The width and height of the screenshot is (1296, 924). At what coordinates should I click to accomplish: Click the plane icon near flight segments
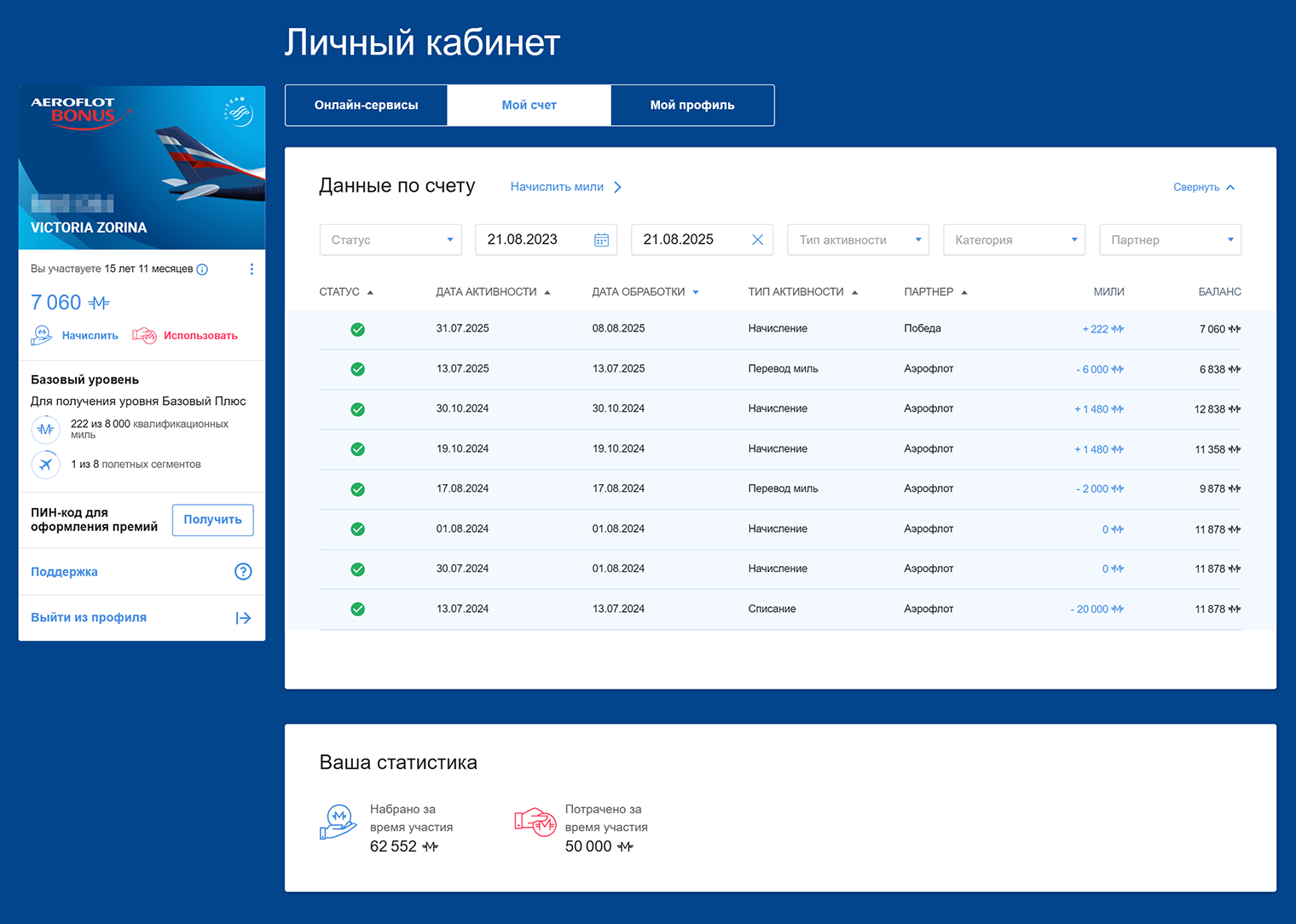click(x=45, y=464)
